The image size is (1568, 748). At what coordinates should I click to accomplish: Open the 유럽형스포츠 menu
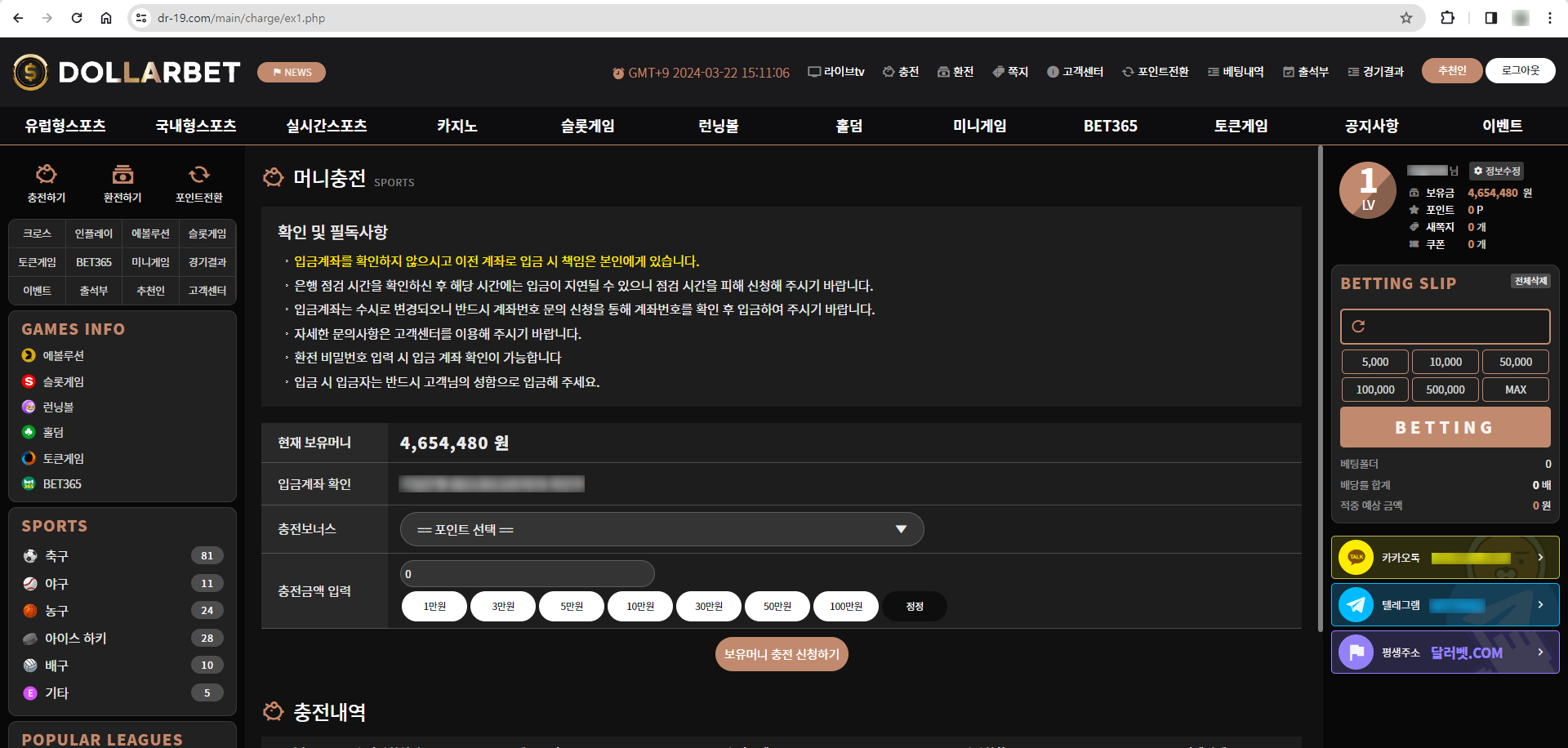pyautogui.click(x=65, y=126)
